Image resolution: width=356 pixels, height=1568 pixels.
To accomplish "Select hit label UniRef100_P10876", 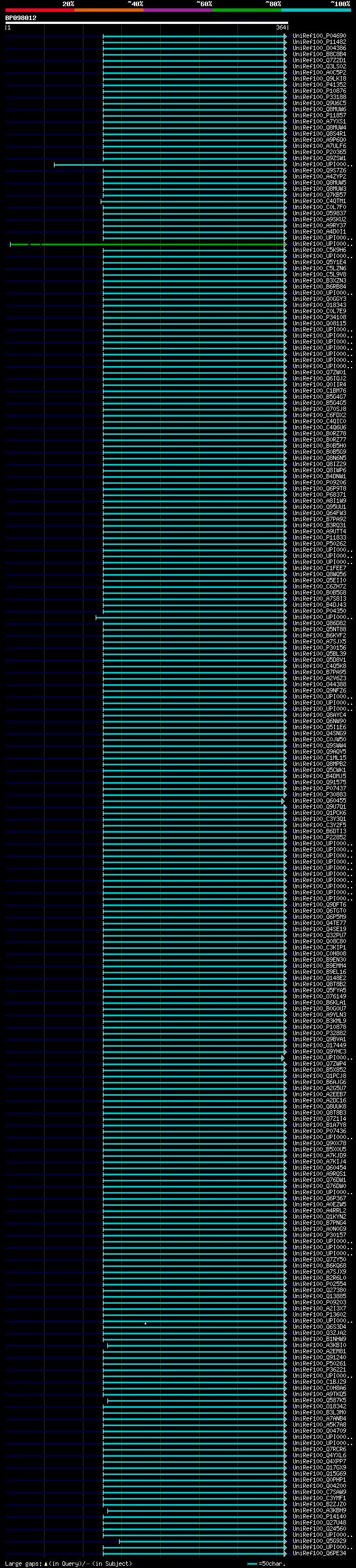I will click(319, 91).
